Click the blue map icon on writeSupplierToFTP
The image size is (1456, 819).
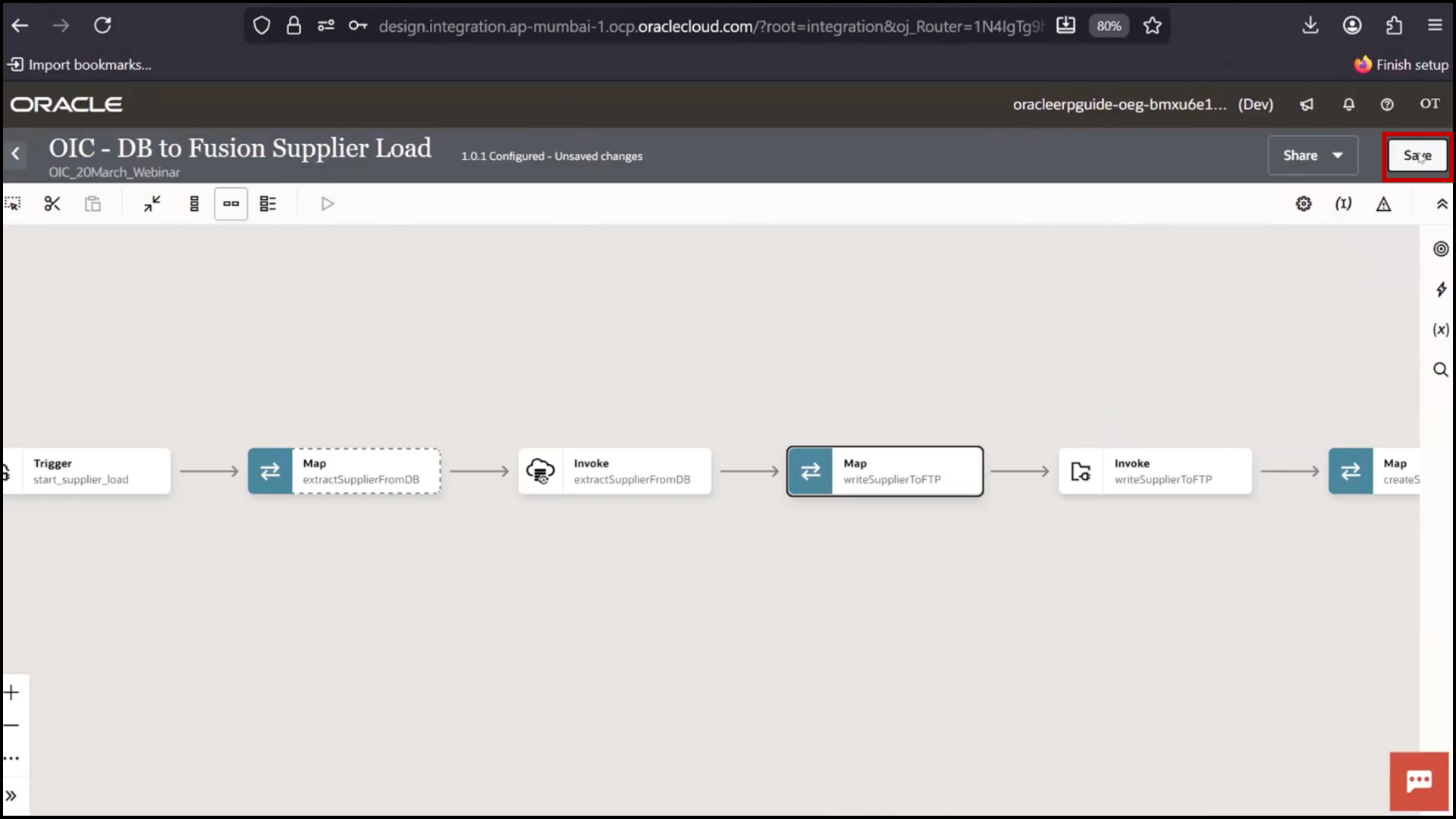(811, 472)
